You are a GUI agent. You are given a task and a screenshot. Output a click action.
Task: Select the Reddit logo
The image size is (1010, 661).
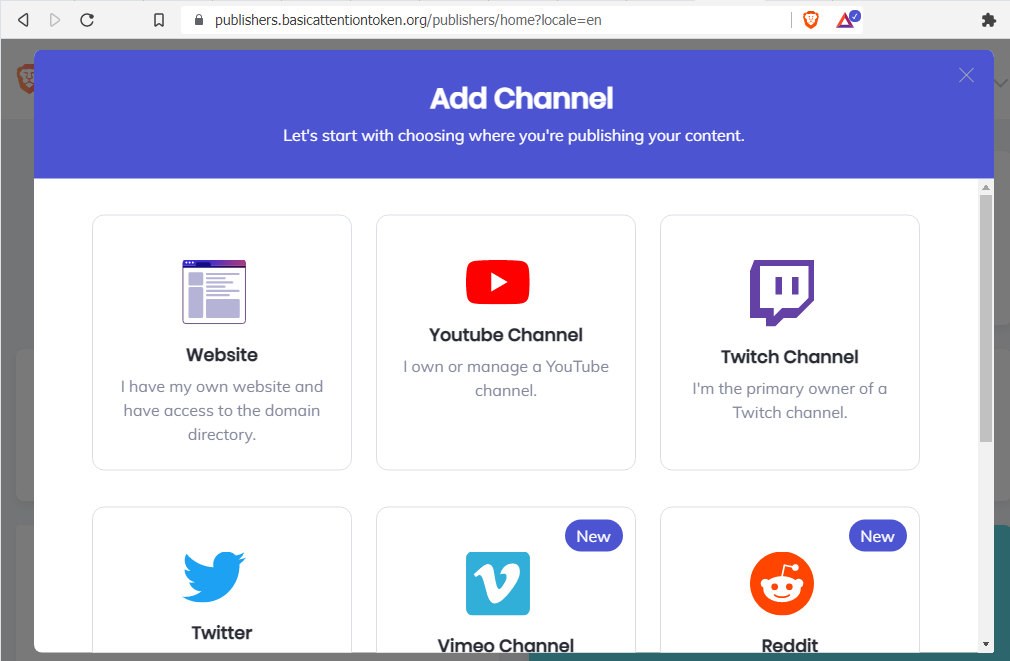(781, 583)
